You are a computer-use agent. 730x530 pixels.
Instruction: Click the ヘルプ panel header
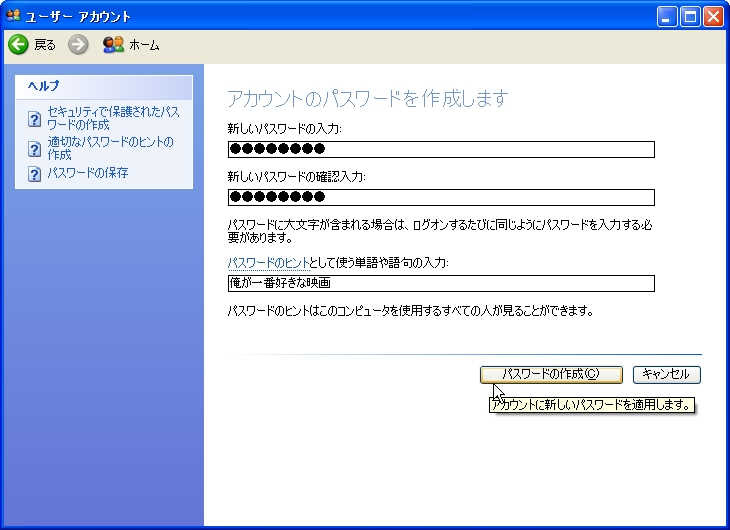104,87
